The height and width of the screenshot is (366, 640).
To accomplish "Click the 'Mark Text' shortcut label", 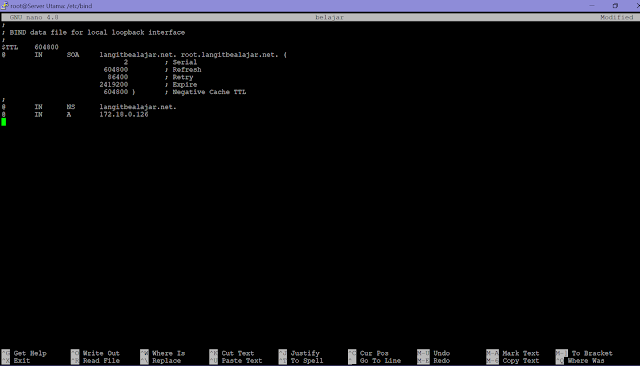I will tap(520, 353).
